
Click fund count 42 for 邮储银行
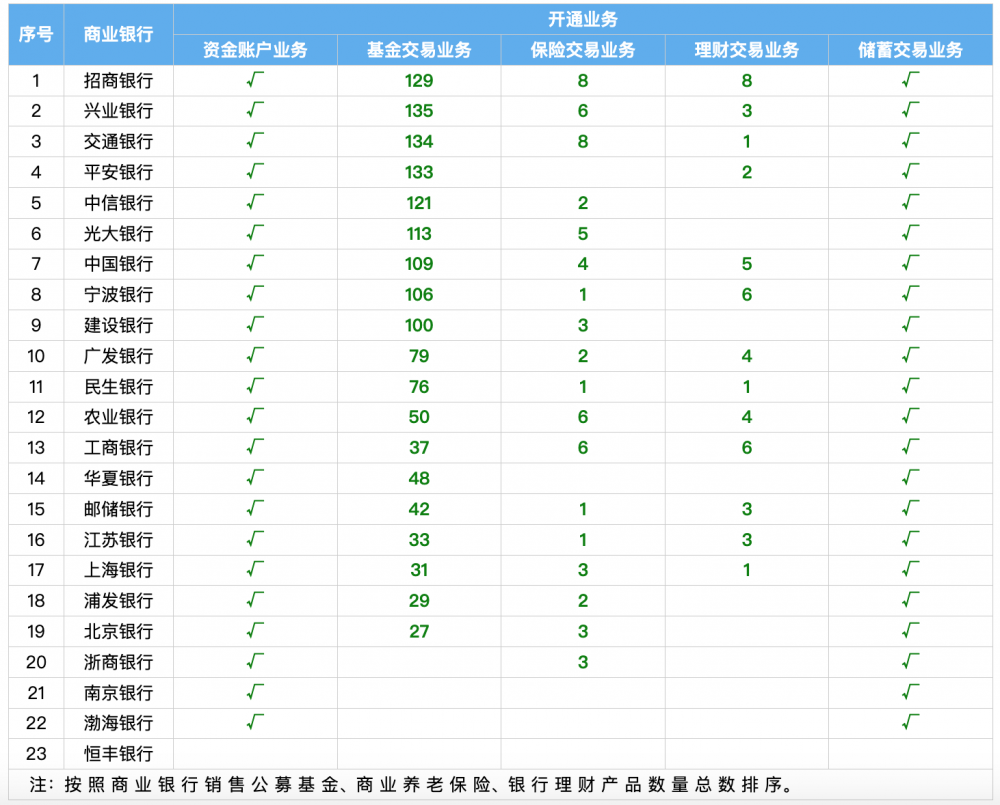click(x=419, y=509)
